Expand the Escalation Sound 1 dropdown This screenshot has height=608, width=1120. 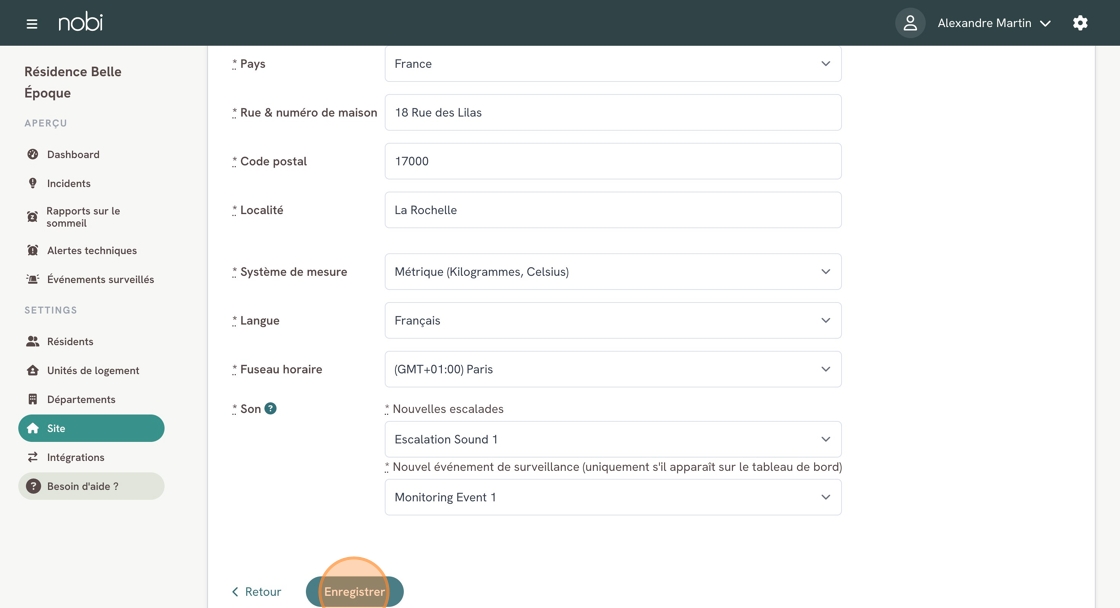coord(612,439)
